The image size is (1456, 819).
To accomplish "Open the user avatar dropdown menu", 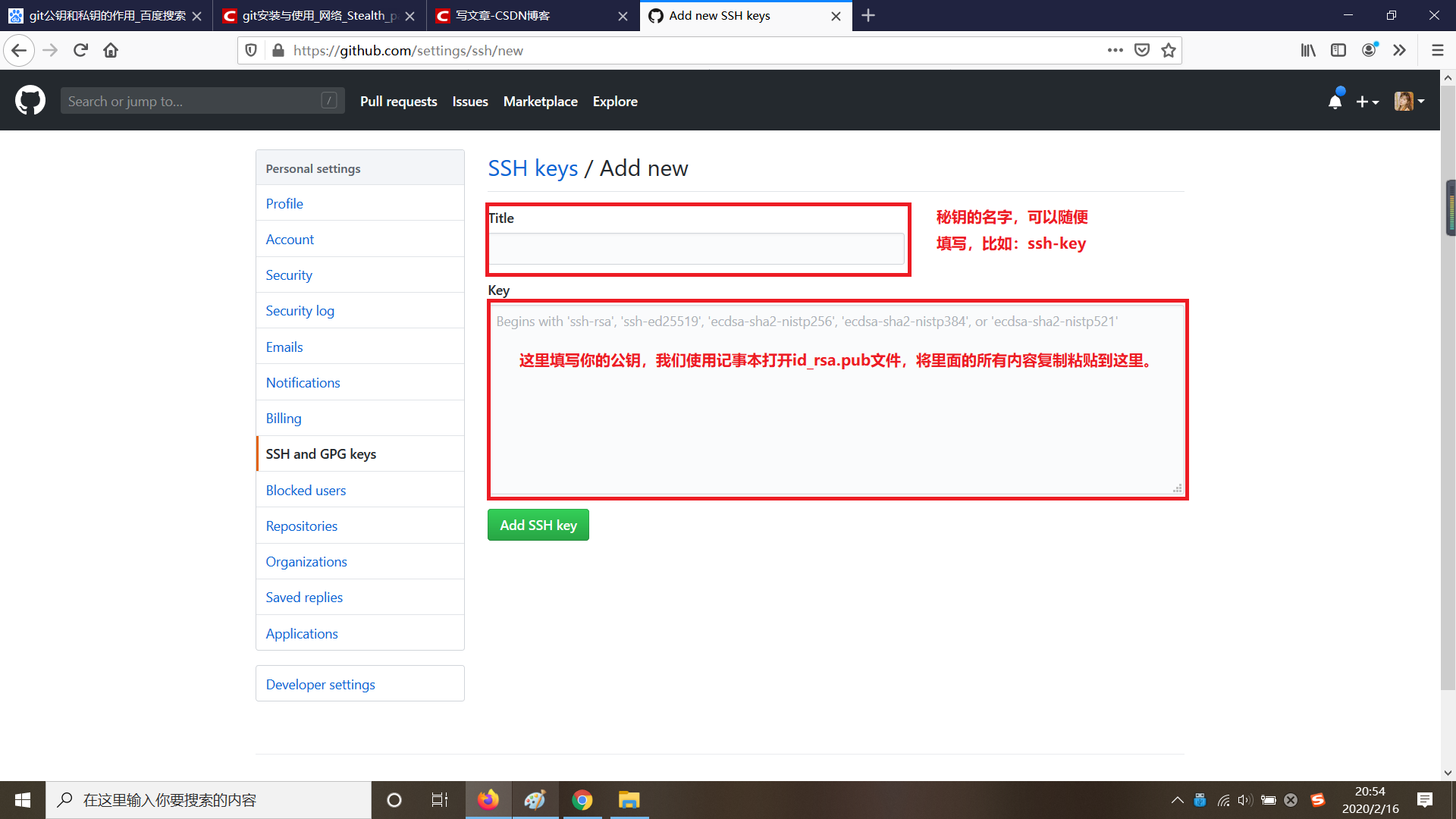I will (x=1409, y=101).
